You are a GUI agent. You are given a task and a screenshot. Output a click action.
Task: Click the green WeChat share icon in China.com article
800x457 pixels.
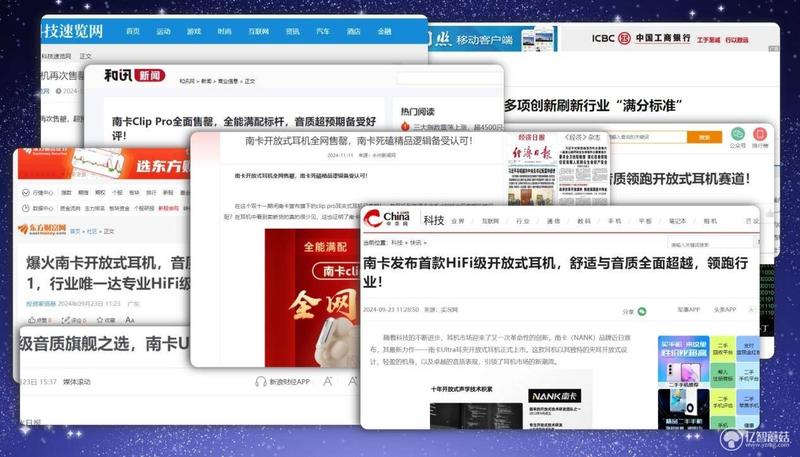click(642, 311)
